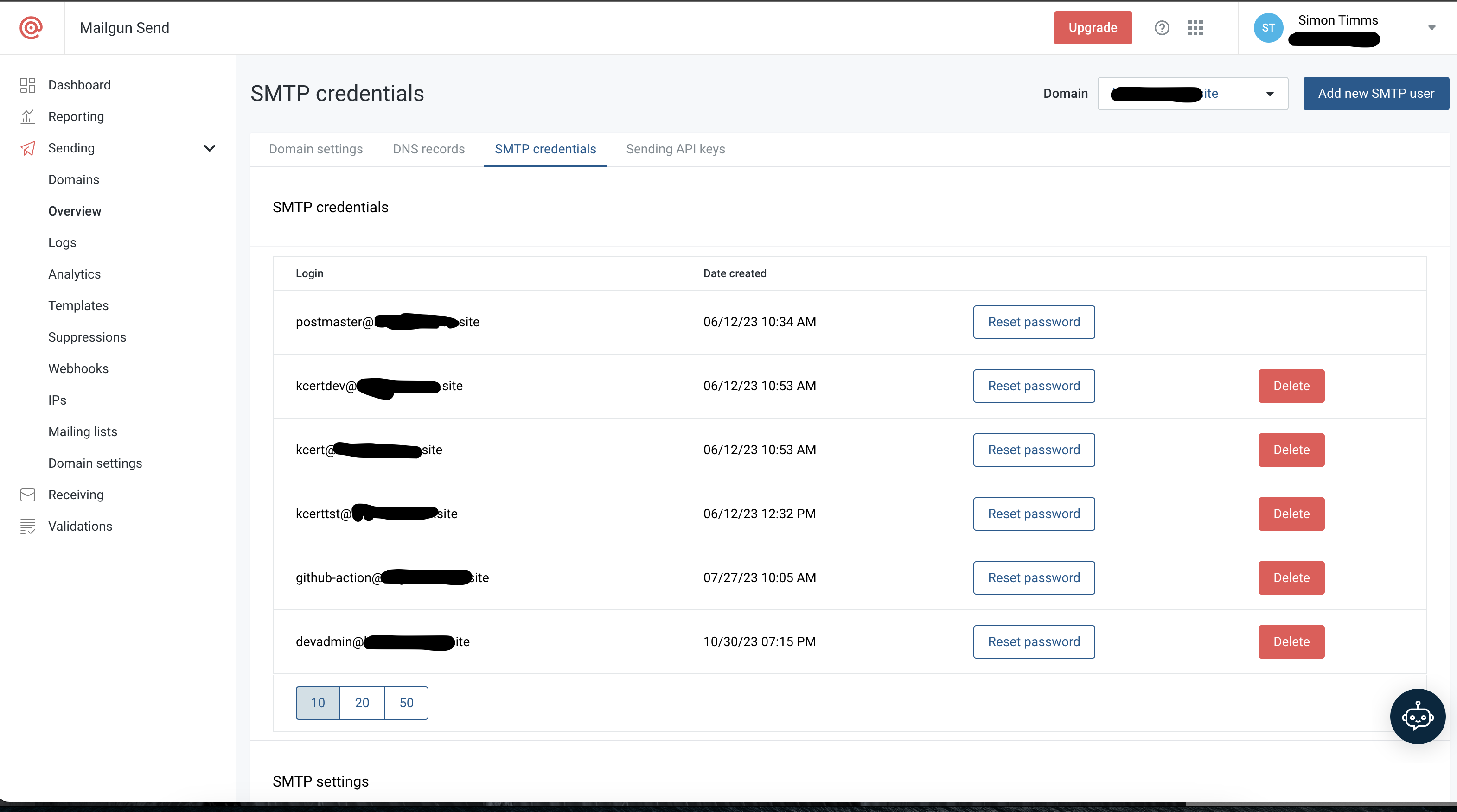The height and width of the screenshot is (812, 1457).
Task: Switch to the Sending API keys tab
Action: tap(675, 149)
